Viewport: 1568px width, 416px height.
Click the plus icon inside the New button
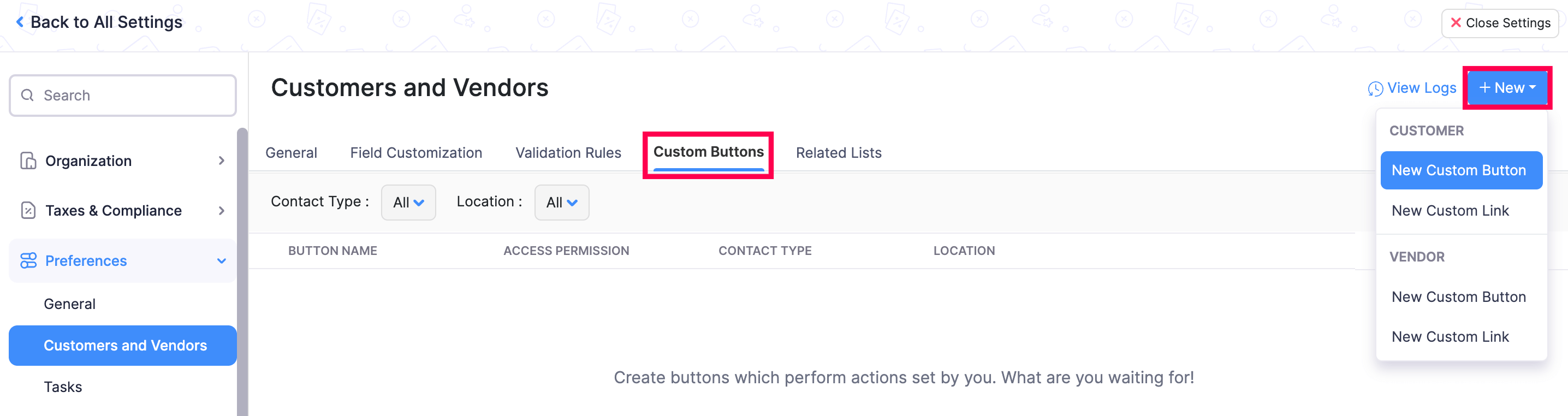(1484, 88)
